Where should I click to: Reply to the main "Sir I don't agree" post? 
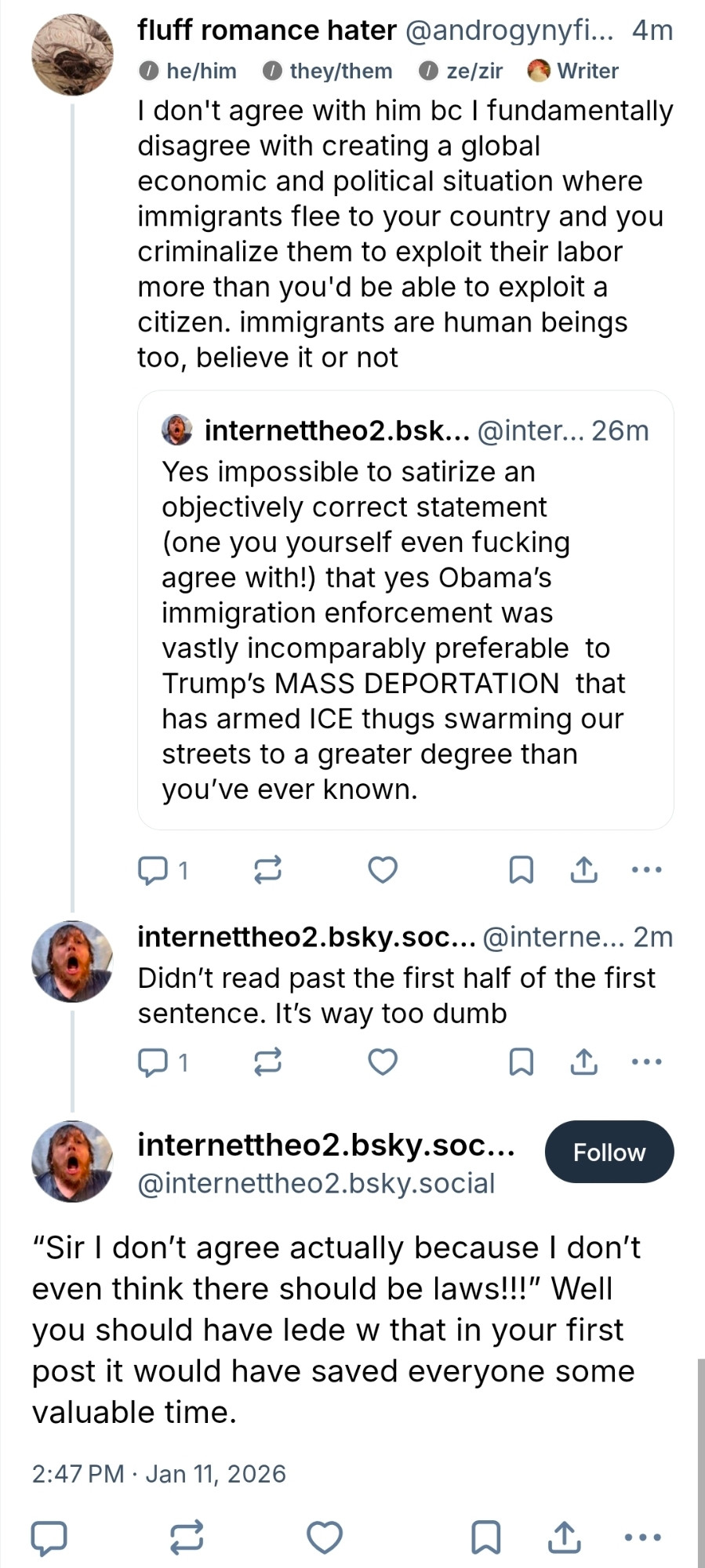coord(49,1537)
